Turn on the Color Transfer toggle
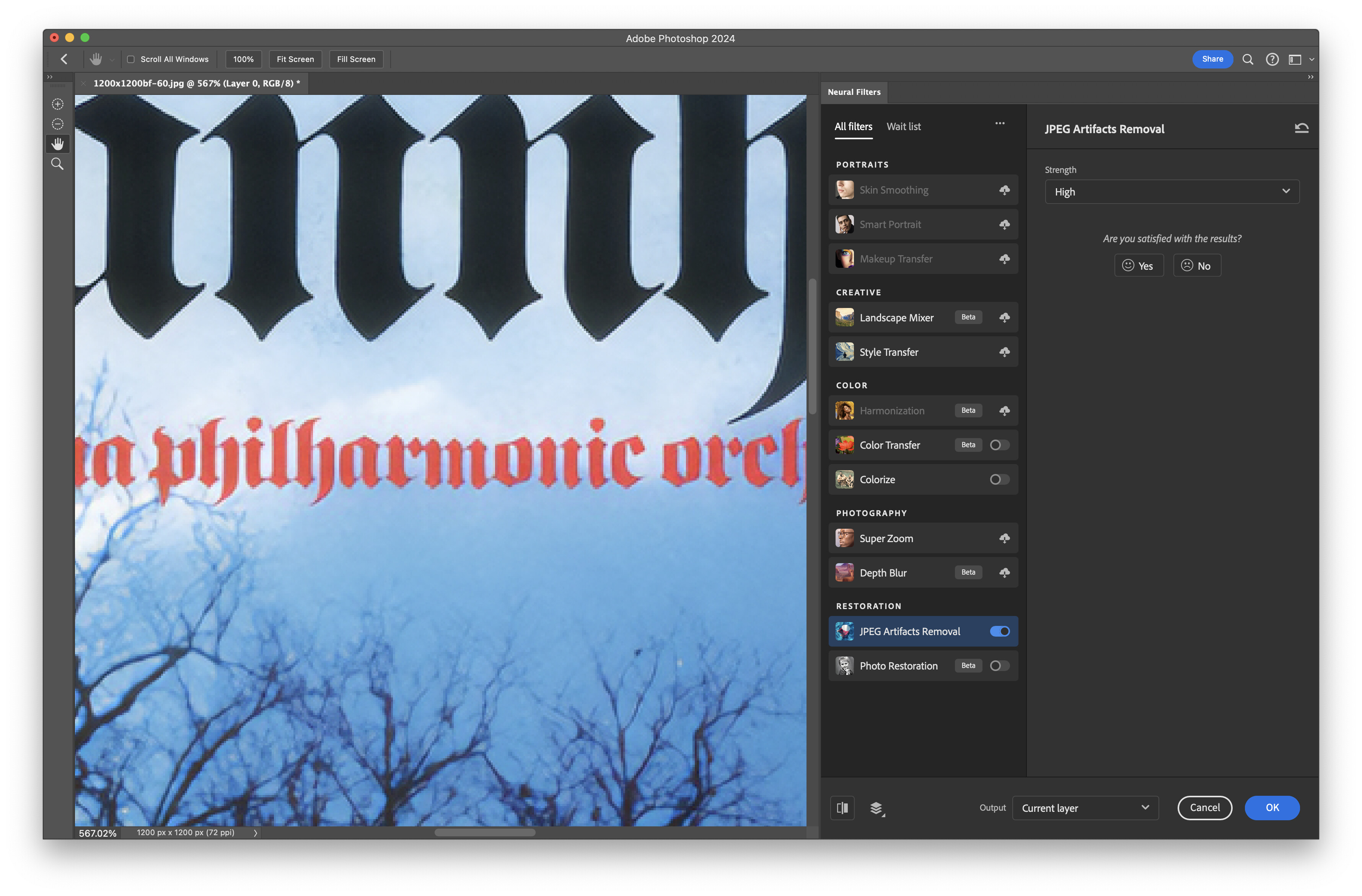The height and width of the screenshot is (896, 1362). point(999,445)
